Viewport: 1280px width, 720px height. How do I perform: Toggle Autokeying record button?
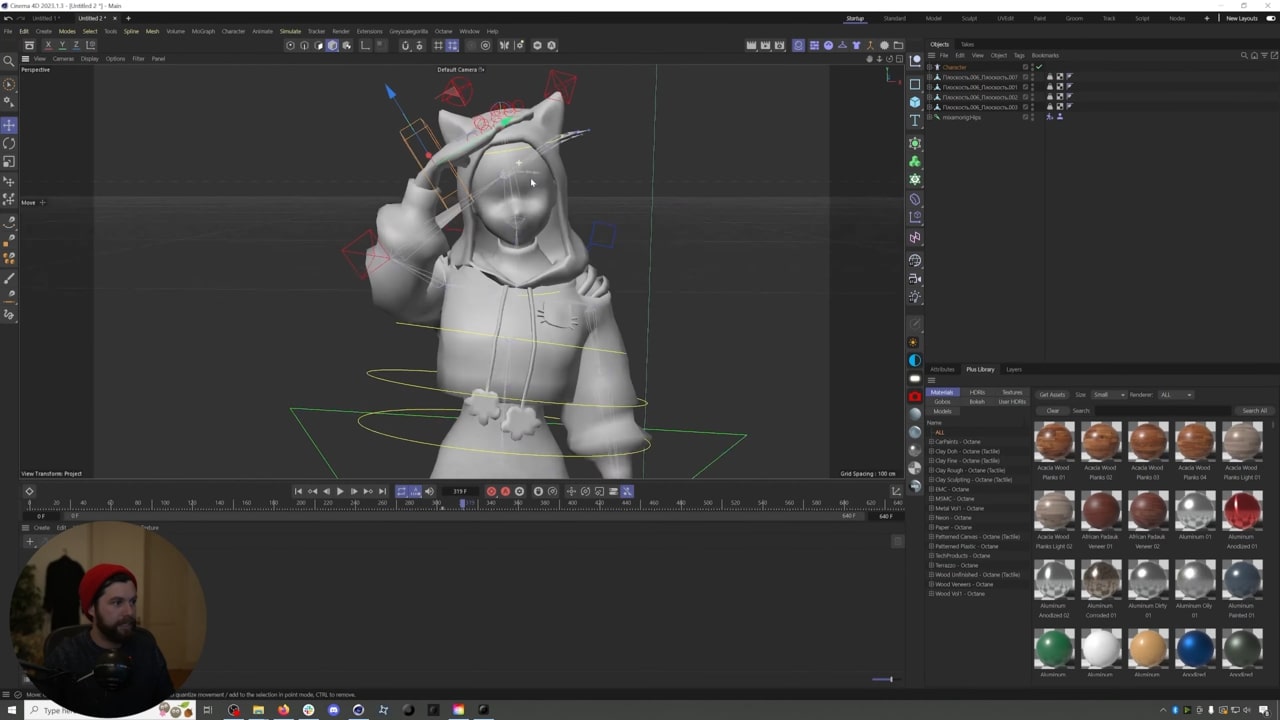[x=505, y=491]
